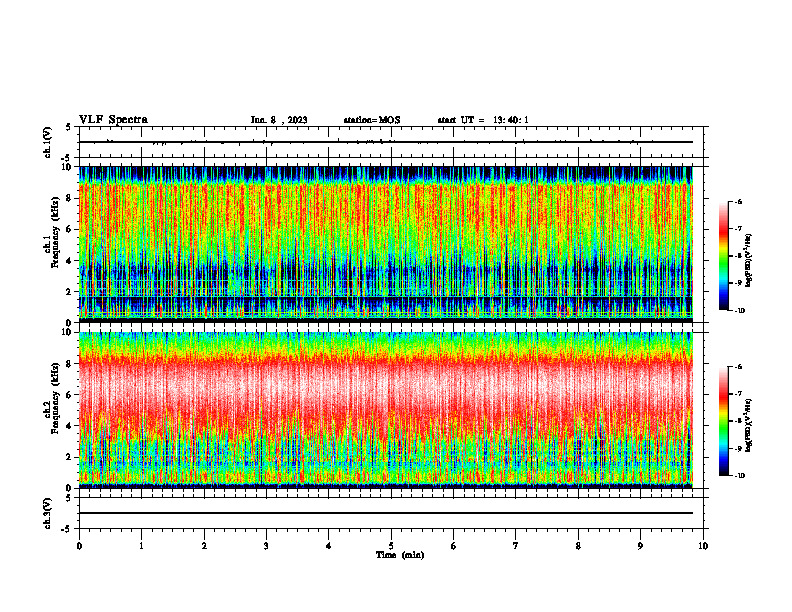Click the 'ch.3(V)' waveform axis label
The width and height of the screenshot is (792, 612).
pyautogui.click(x=48, y=513)
